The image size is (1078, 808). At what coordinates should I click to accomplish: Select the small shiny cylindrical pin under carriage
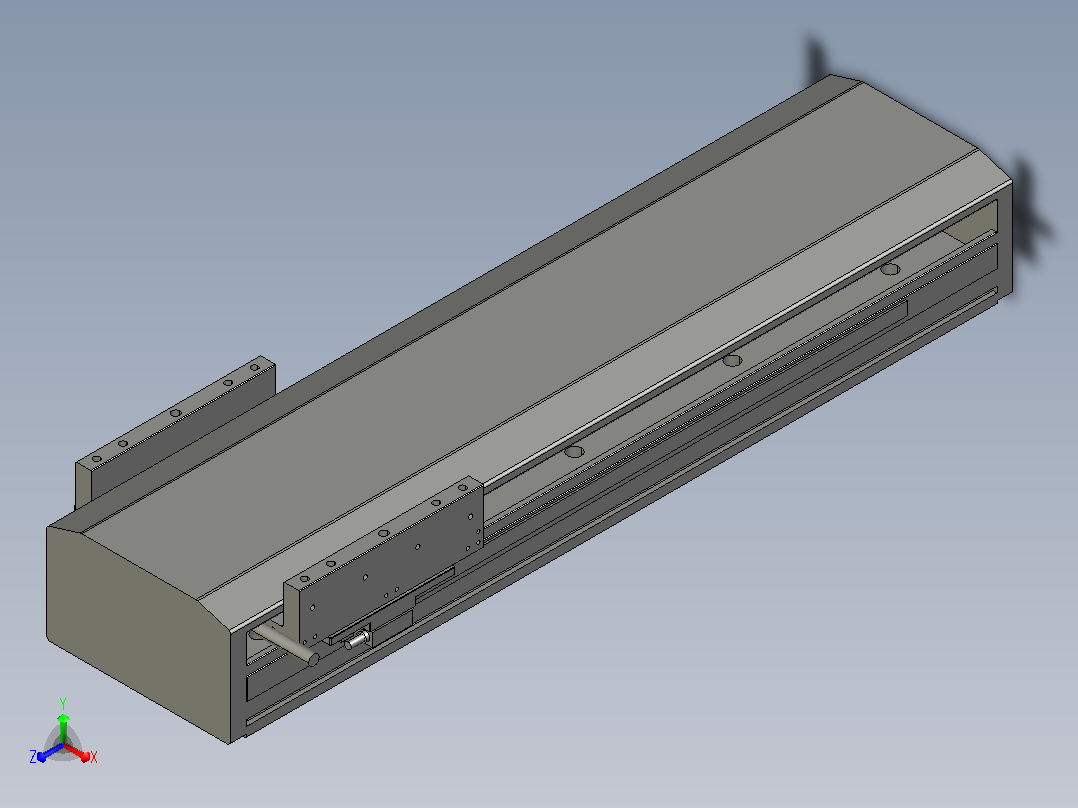click(356, 640)
